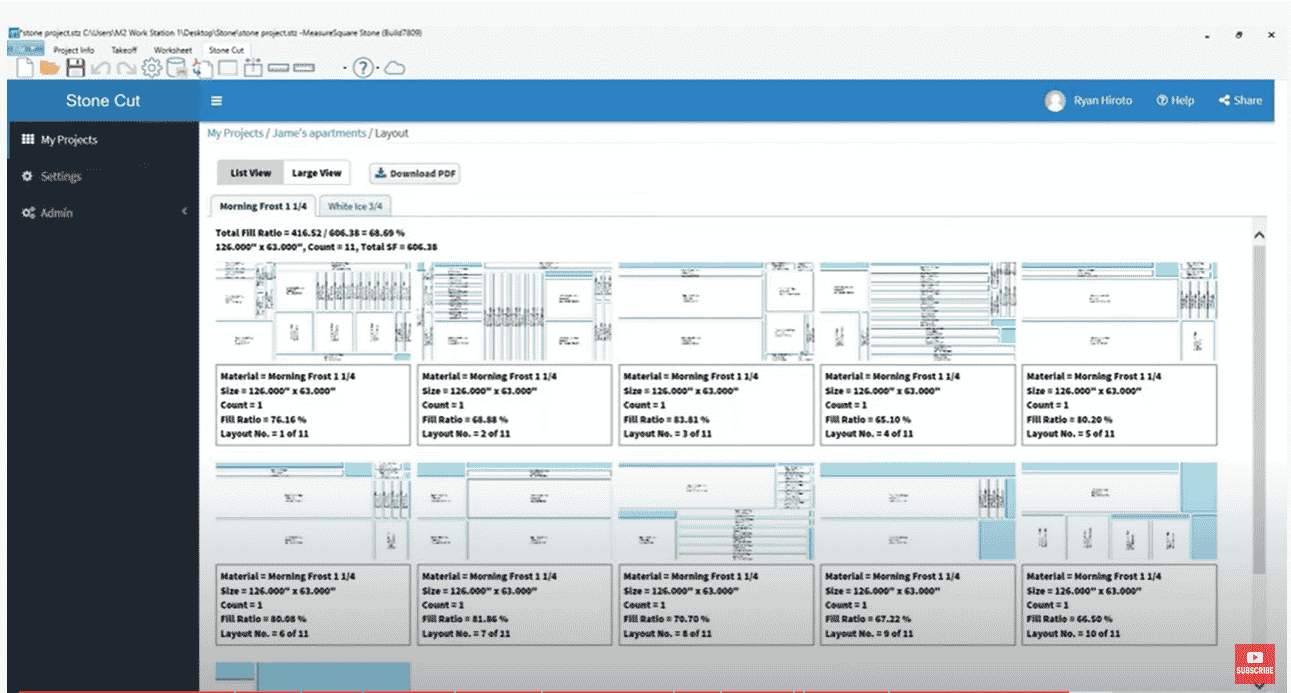Click the cogs icon next to Admin
Viewport: 1291px width, 693px height.
point(28,213)
